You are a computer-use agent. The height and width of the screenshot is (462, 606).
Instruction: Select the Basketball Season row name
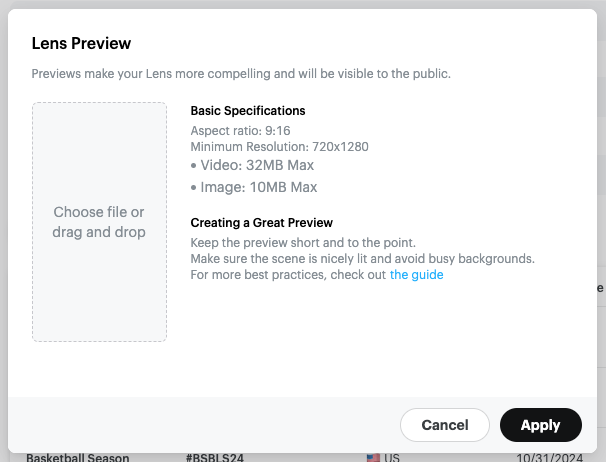[78, 458]
